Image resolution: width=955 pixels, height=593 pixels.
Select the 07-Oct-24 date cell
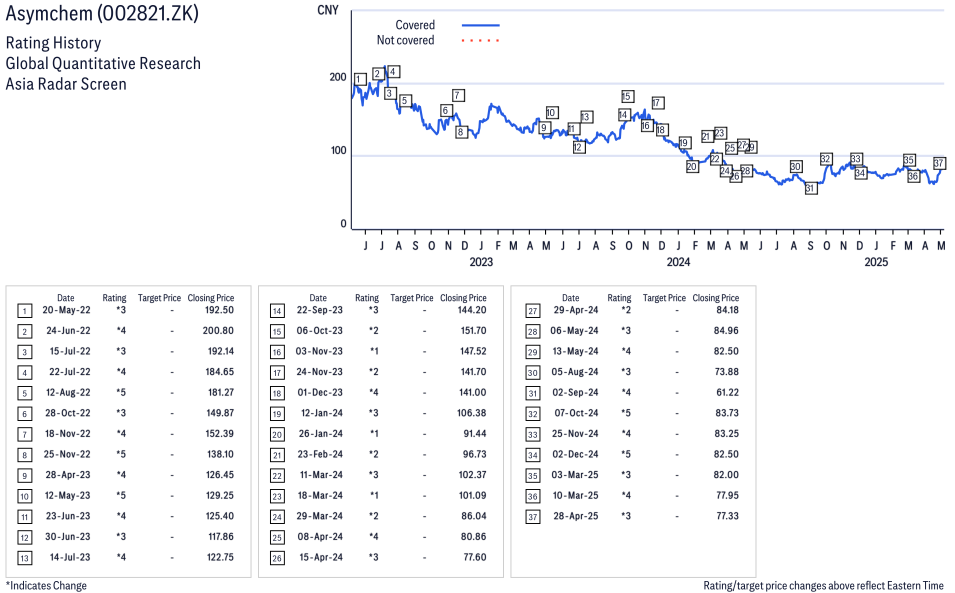(576, 413)
